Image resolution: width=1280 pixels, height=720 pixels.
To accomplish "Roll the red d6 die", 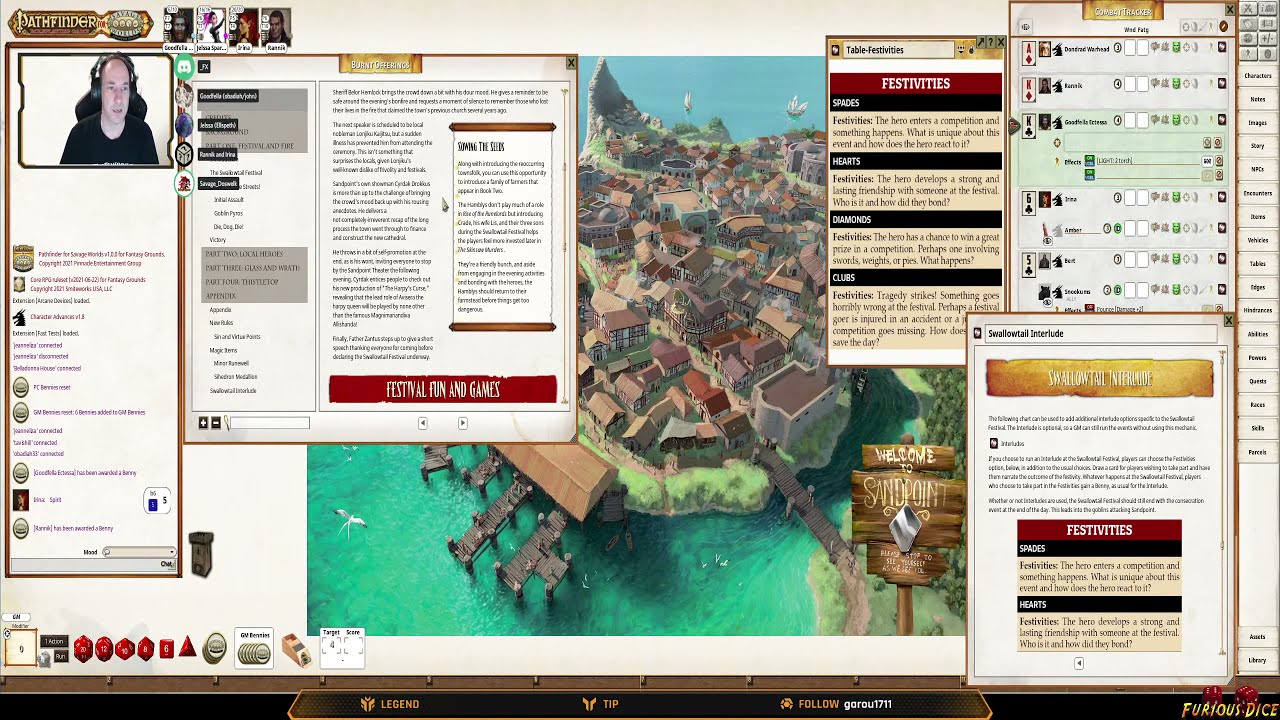I will (167, 649).
